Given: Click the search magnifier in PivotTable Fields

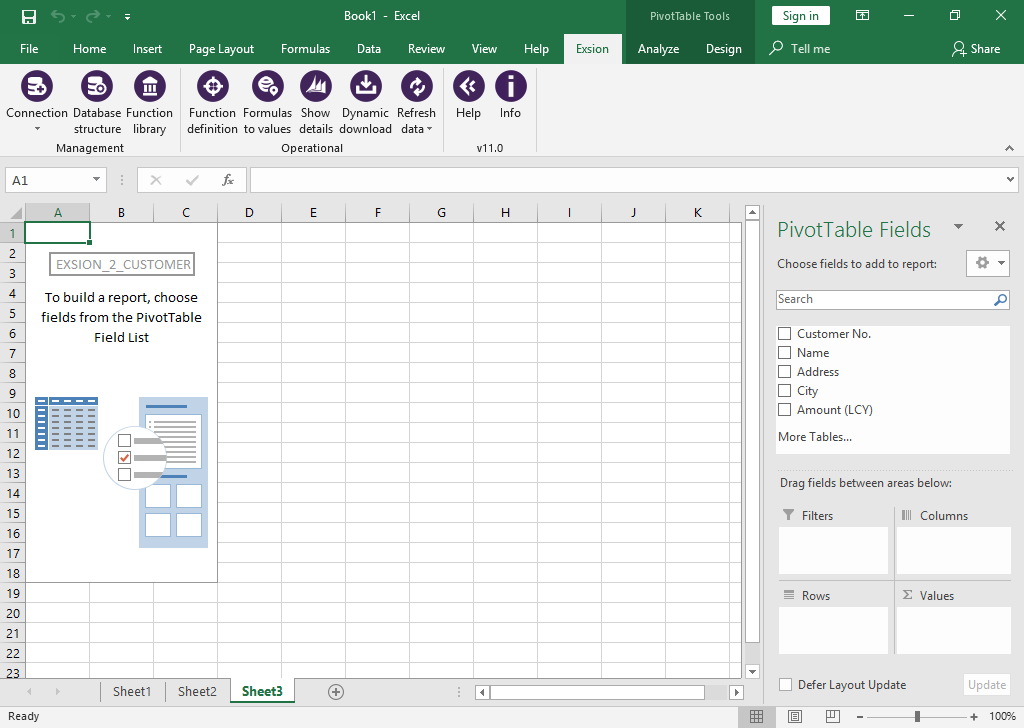Looking at the screenshot, I should click(1000, 300).
